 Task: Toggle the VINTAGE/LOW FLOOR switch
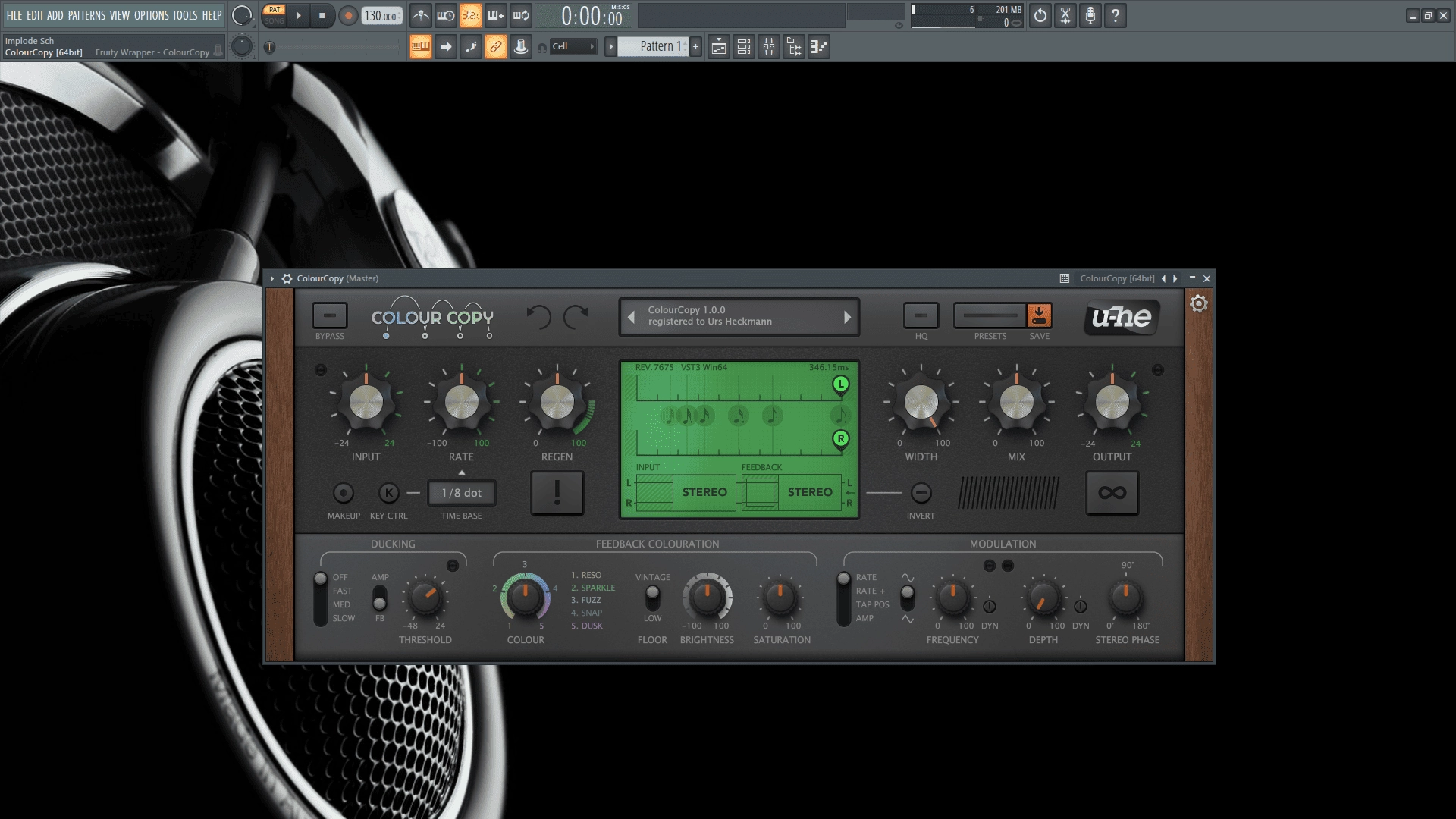[x=652, y=598]
